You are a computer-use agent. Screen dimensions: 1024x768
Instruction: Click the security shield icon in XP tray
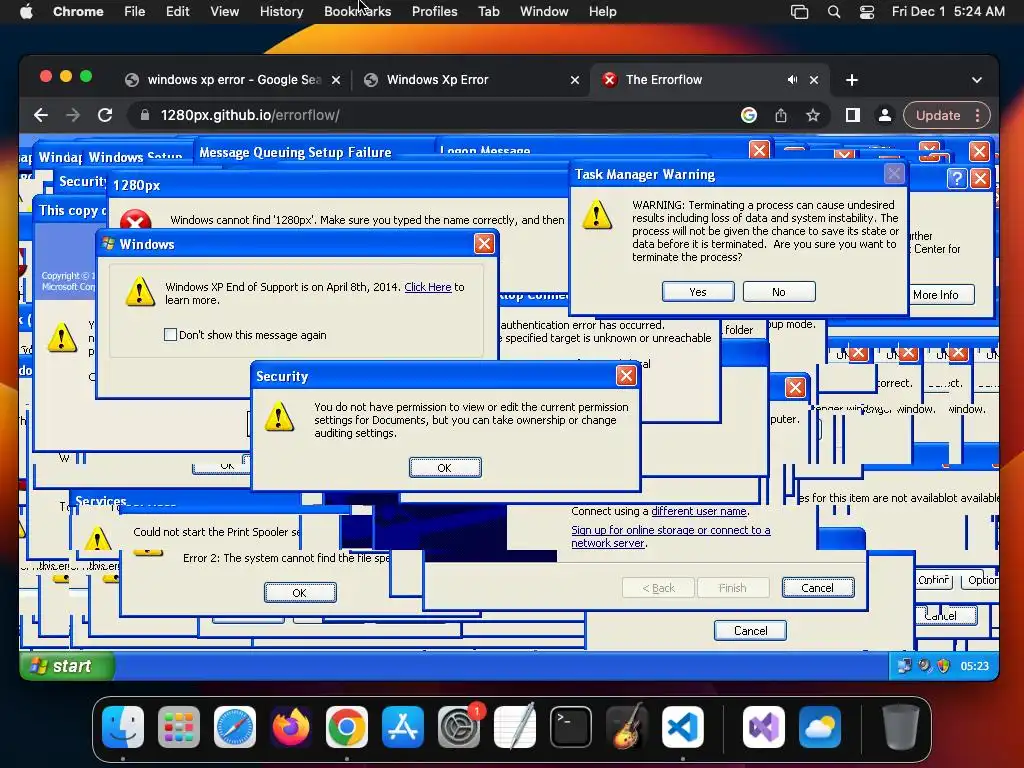coord(943,666)
